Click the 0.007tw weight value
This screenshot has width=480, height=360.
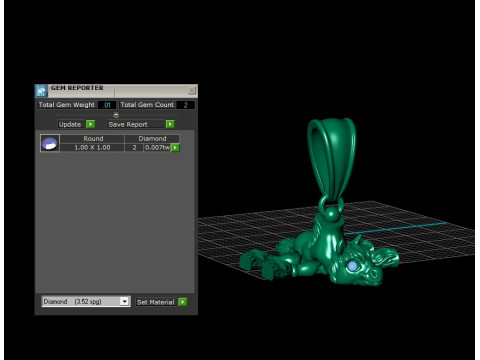coord(157,147)
